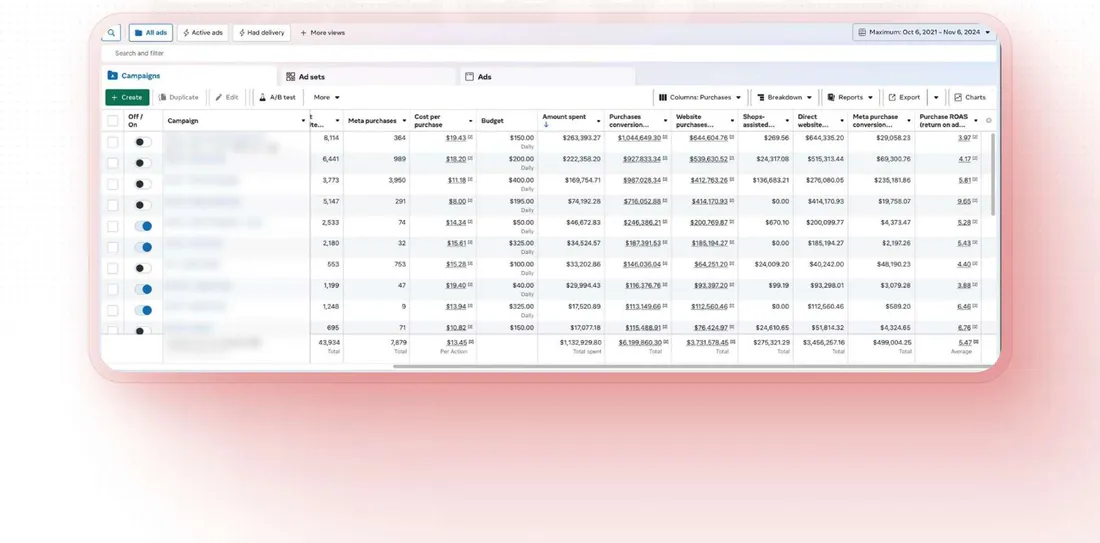Click the horizontal table scrollbar
1100x543 pixels.
[695, 366]
